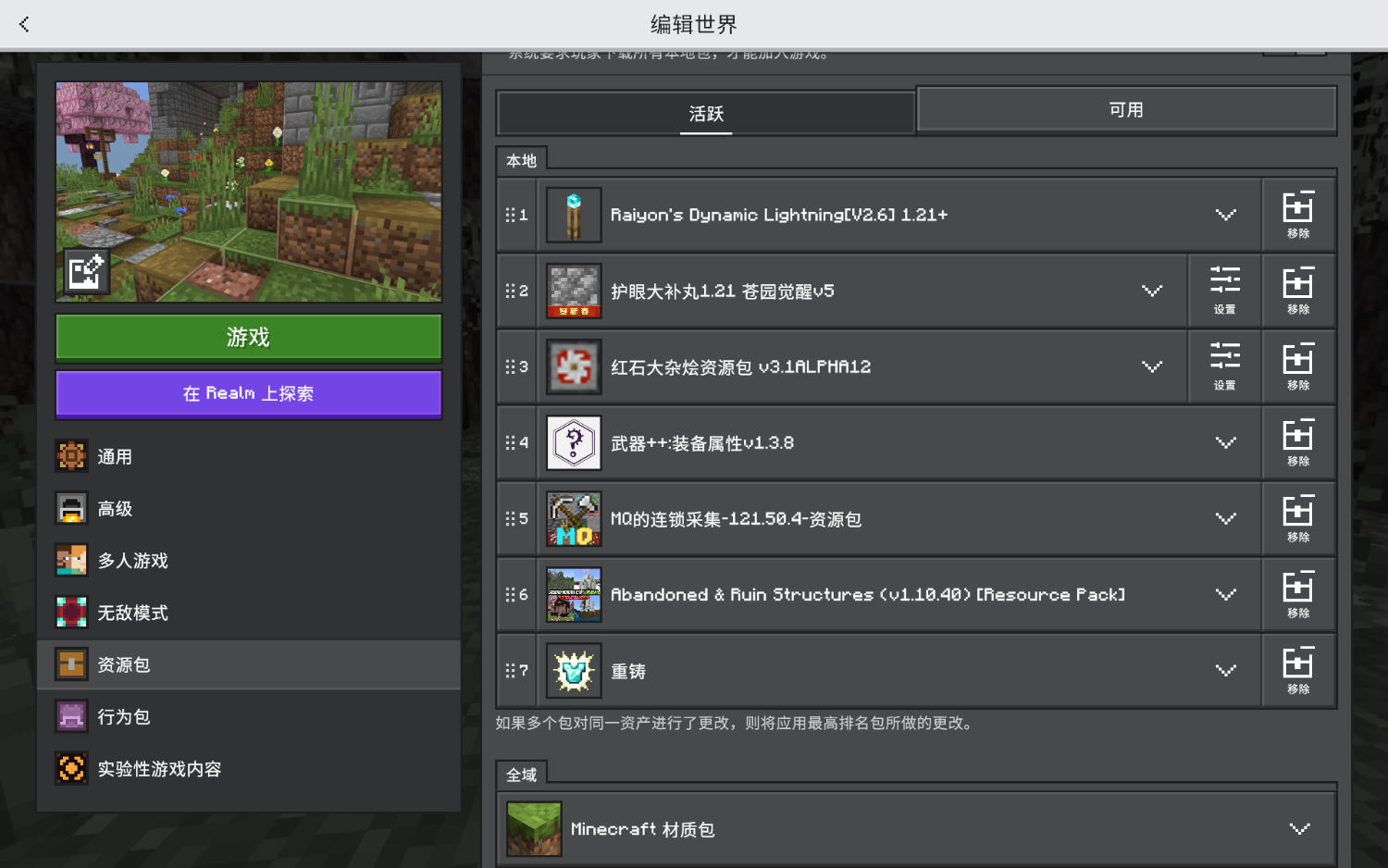Viewport: 1388px width, 868px height.
Task: Click the hint text about 最高排名包
Action: (736, 723)
